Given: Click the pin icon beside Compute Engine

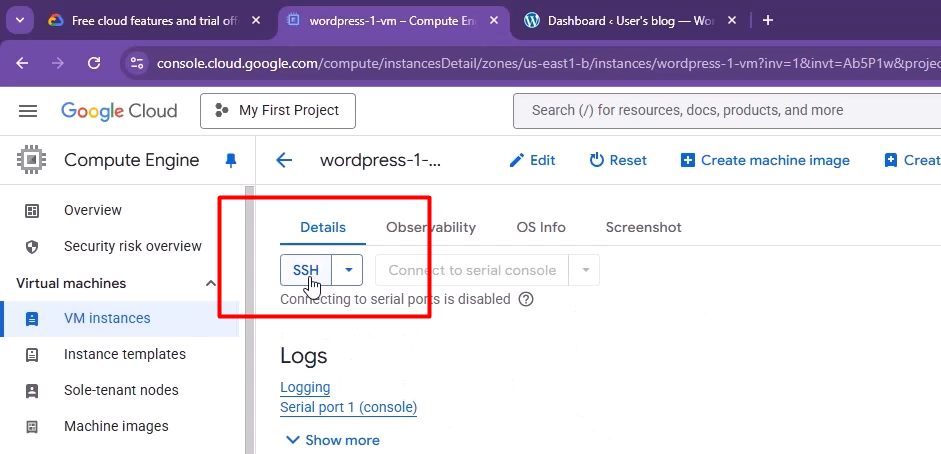Looking at the screenshot, I should 231,160.
